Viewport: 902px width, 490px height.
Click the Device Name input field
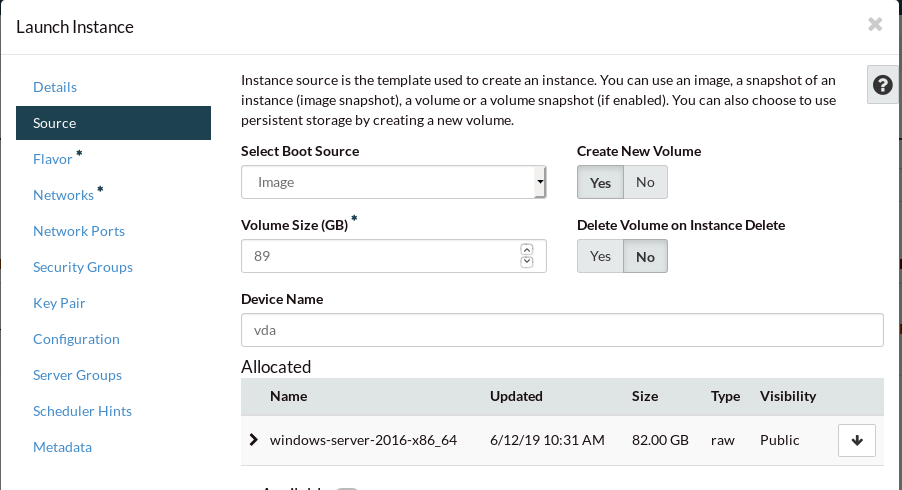(x=562, y=330)
